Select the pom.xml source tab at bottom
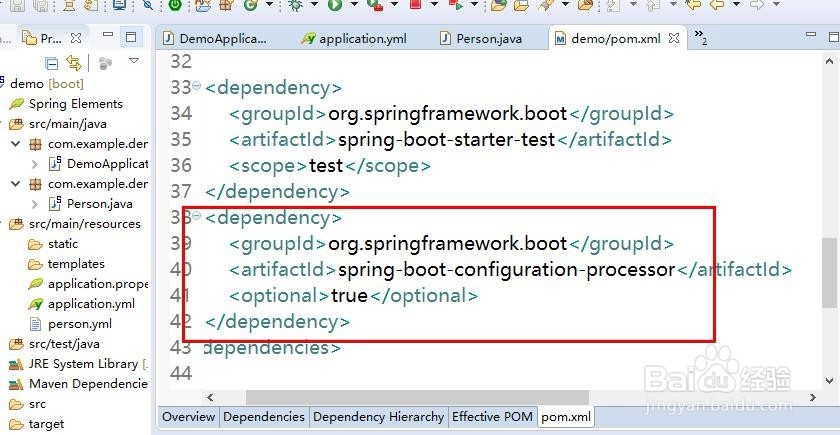The height and width of the screenshot is (435, 840). click(x=566, y=417)
